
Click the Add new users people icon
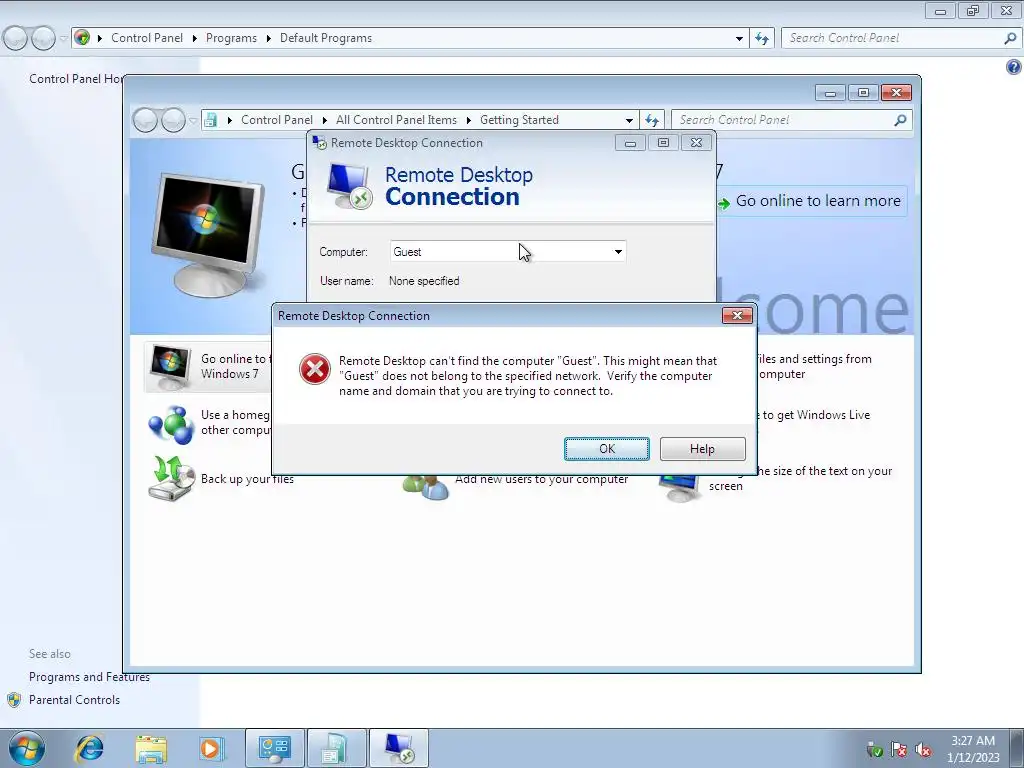(426, 487)
